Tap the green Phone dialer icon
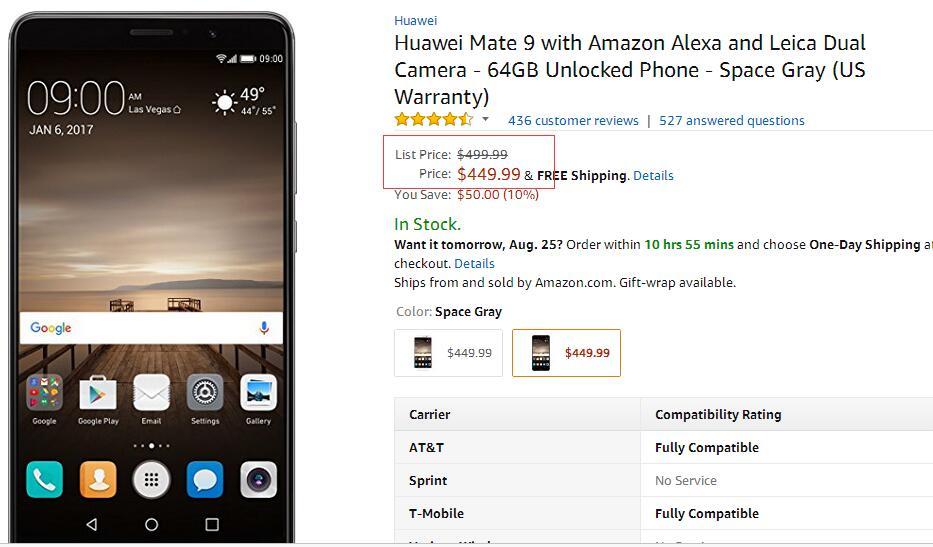Image resolution: width=933 pixels, height=547 pixels. point(45,479)
